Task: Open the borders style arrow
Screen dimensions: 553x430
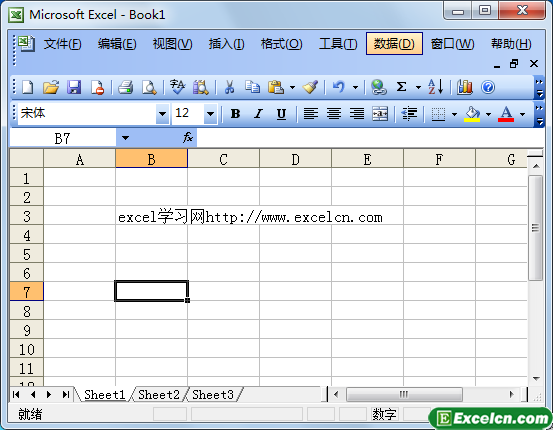Action: (454, 114)
